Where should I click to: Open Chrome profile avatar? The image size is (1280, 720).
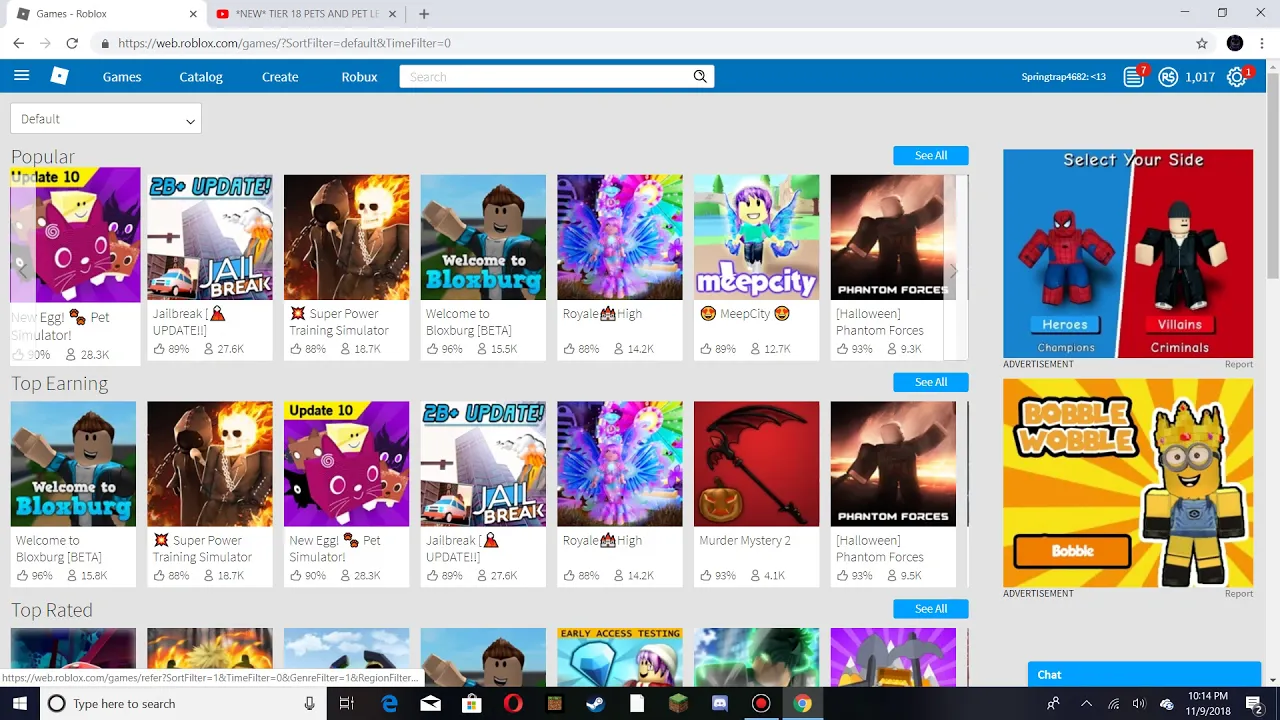click(1235, 43)
